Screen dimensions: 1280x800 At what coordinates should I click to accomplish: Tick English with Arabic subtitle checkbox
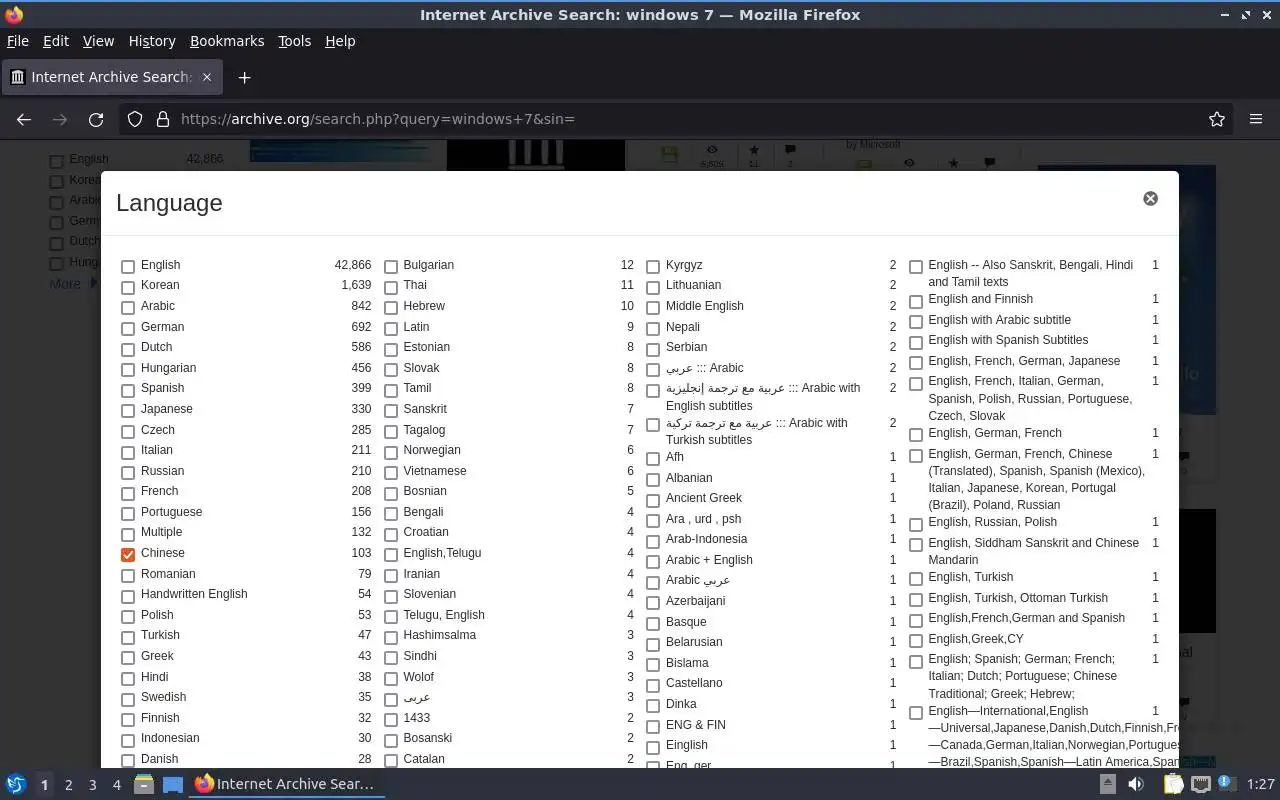(916, 322)
